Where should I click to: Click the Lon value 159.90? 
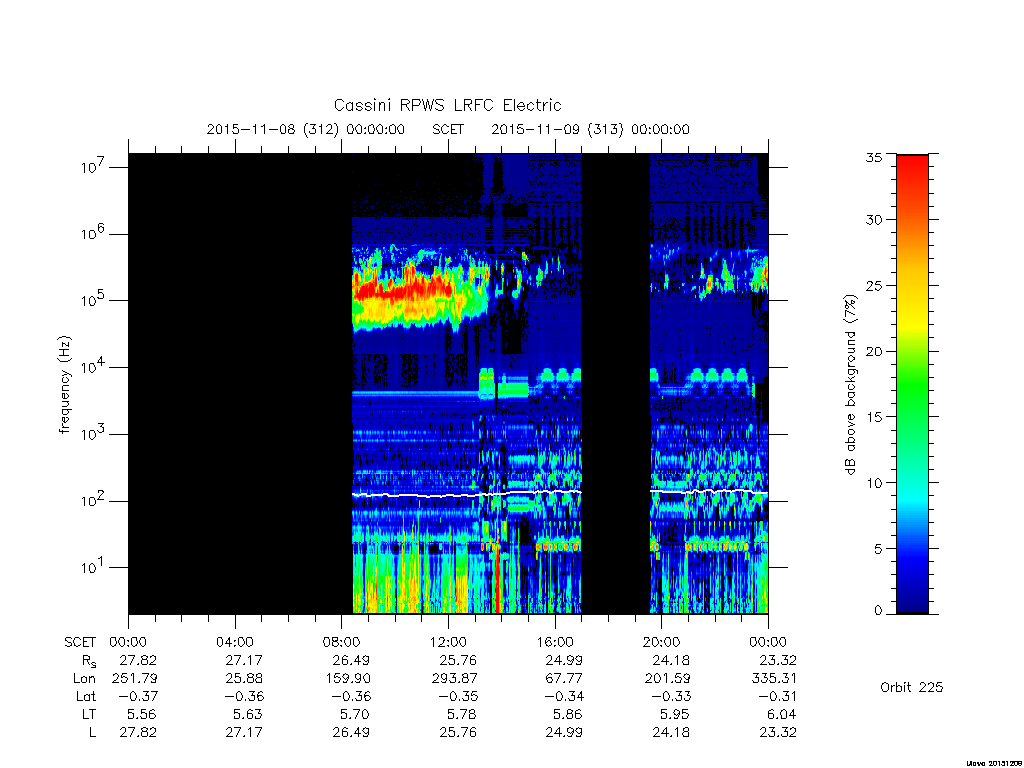[348, 678]
